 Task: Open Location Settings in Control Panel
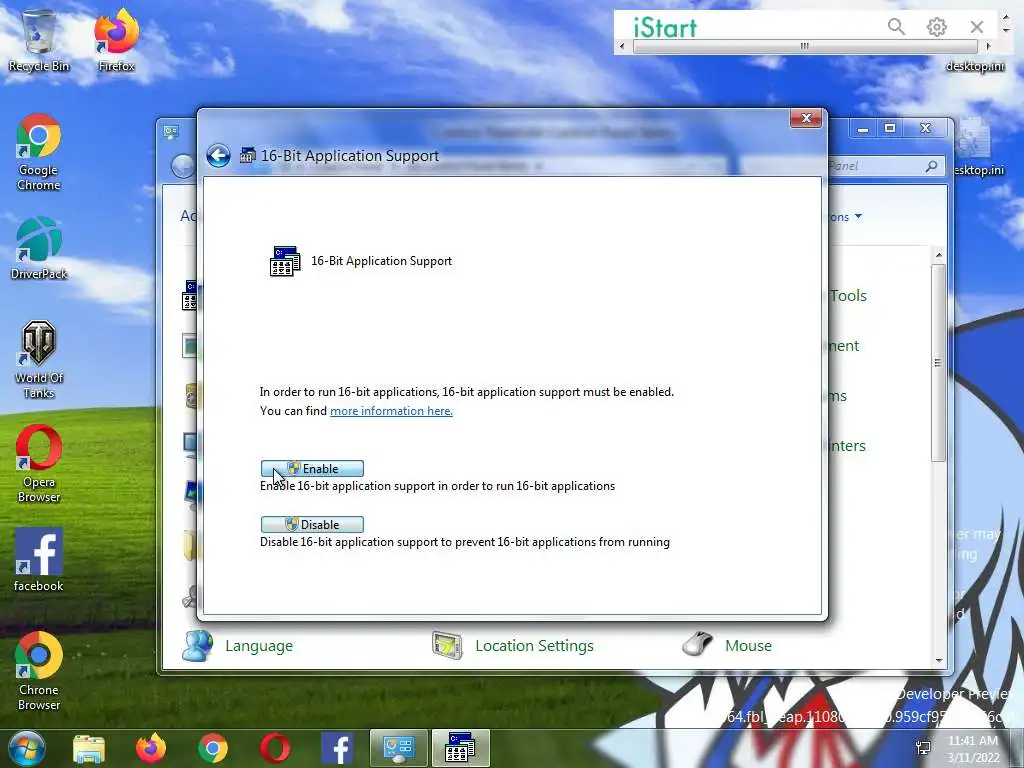tap(534, 646)
